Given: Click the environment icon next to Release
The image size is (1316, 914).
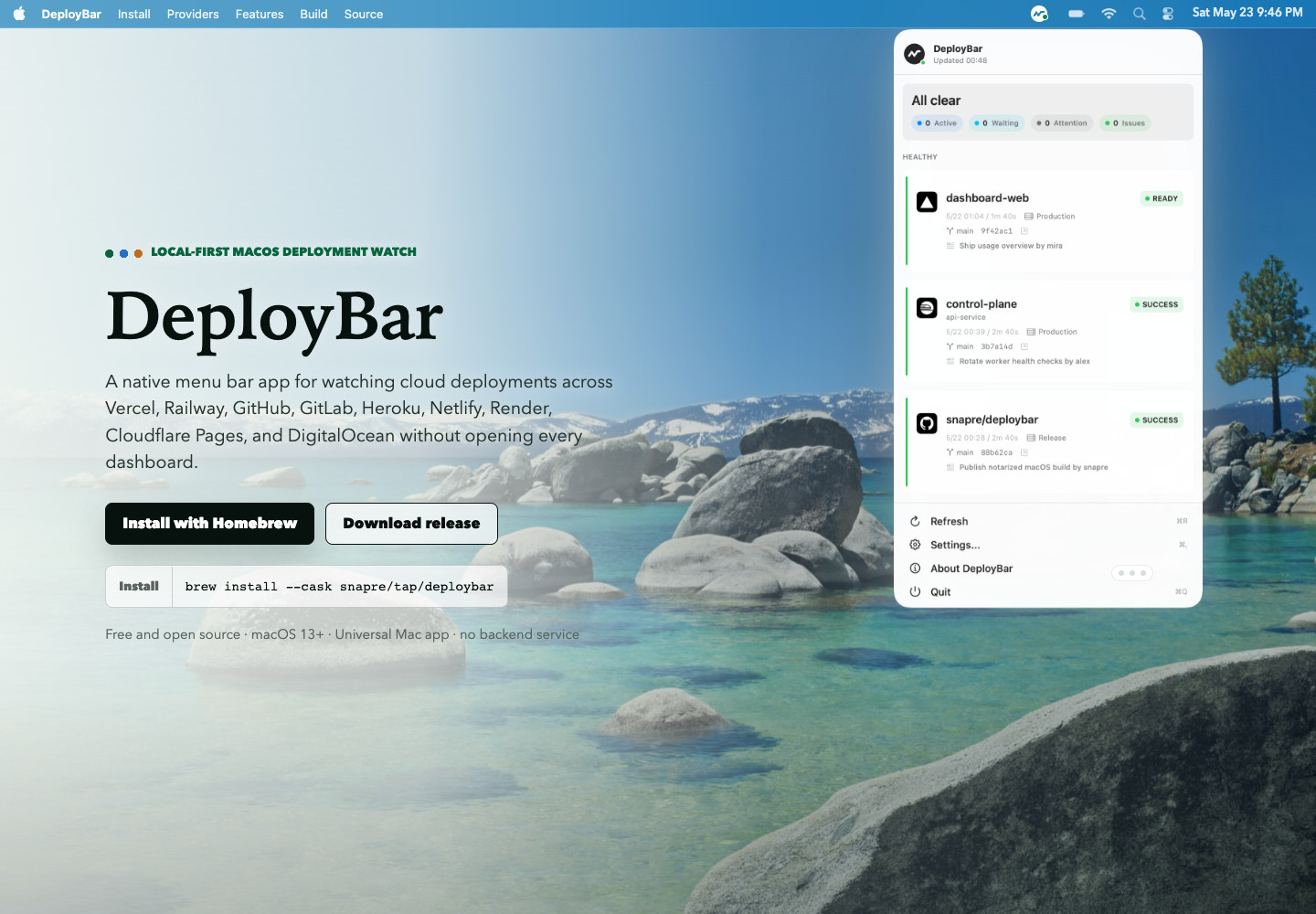Looking at the screenshot, I should pyautogui.click(x=1031, y=438).
